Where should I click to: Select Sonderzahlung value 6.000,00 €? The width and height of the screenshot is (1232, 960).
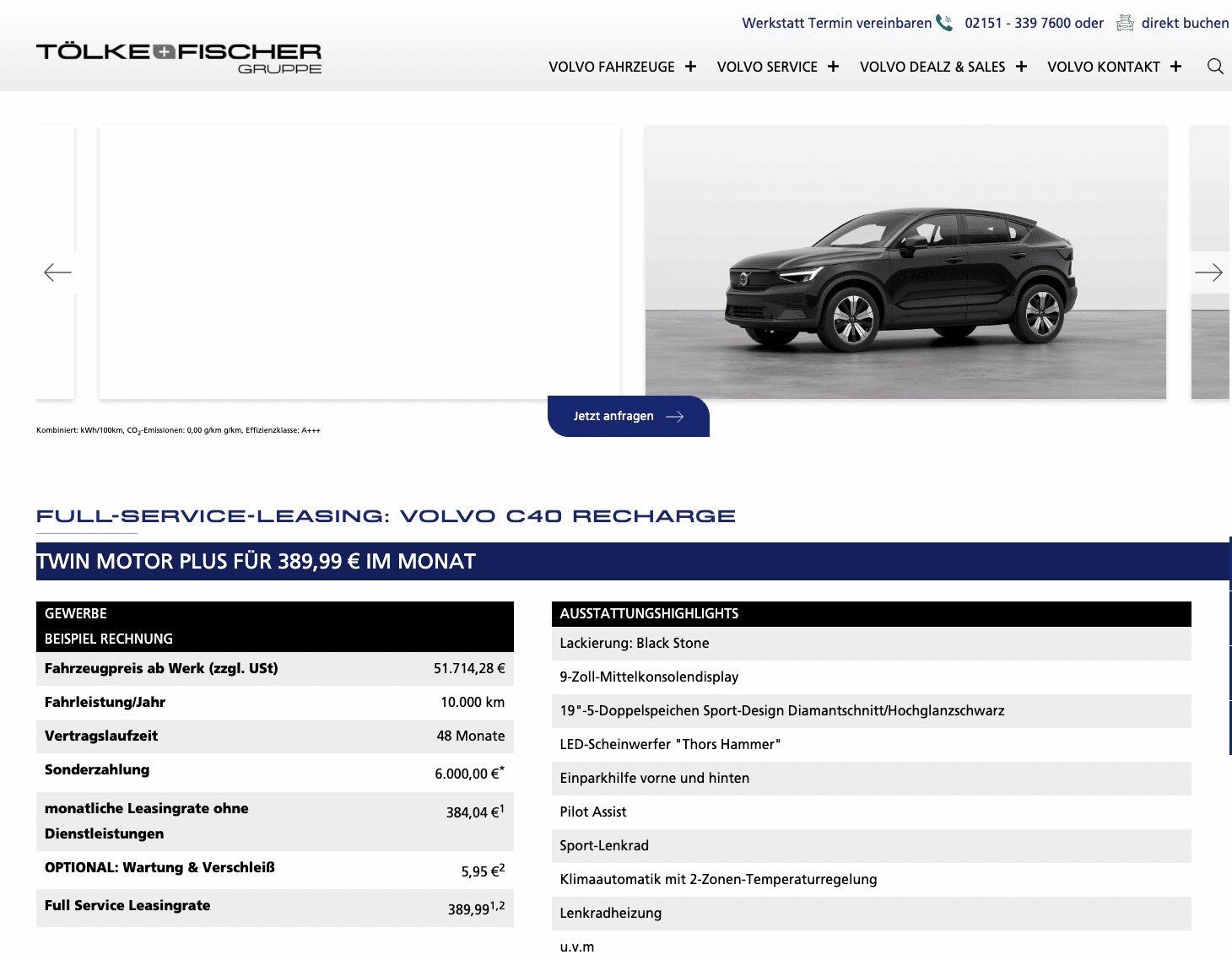click(470, 773)
